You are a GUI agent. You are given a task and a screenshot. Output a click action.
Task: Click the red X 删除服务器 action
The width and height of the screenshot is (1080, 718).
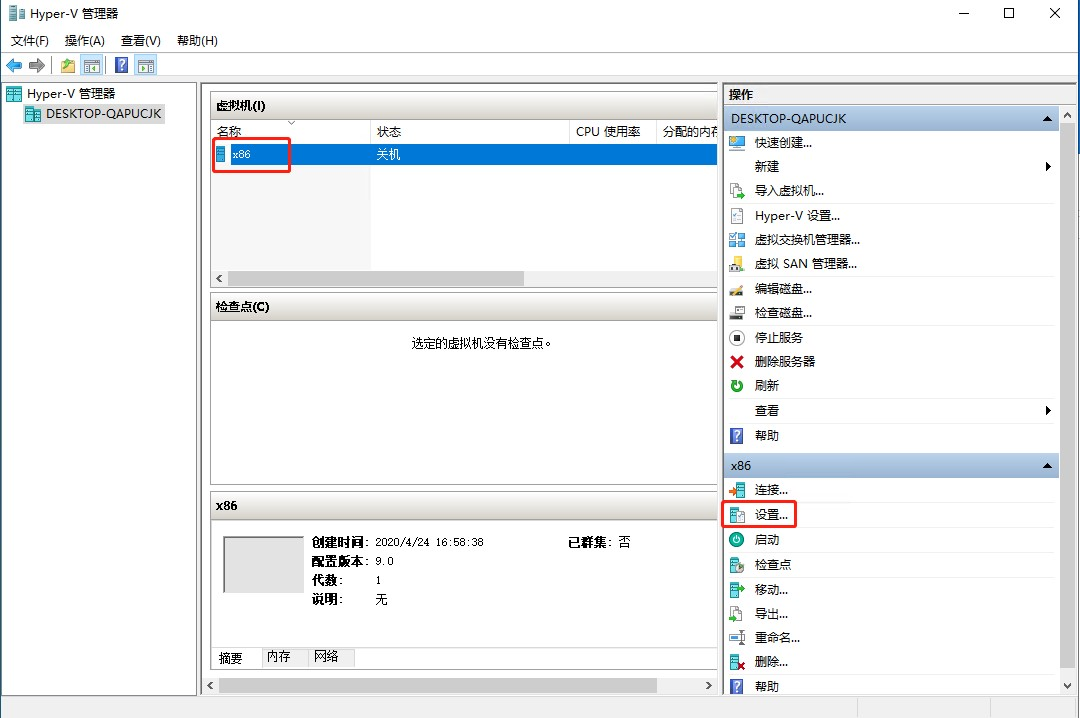click(x=737, y=362)
